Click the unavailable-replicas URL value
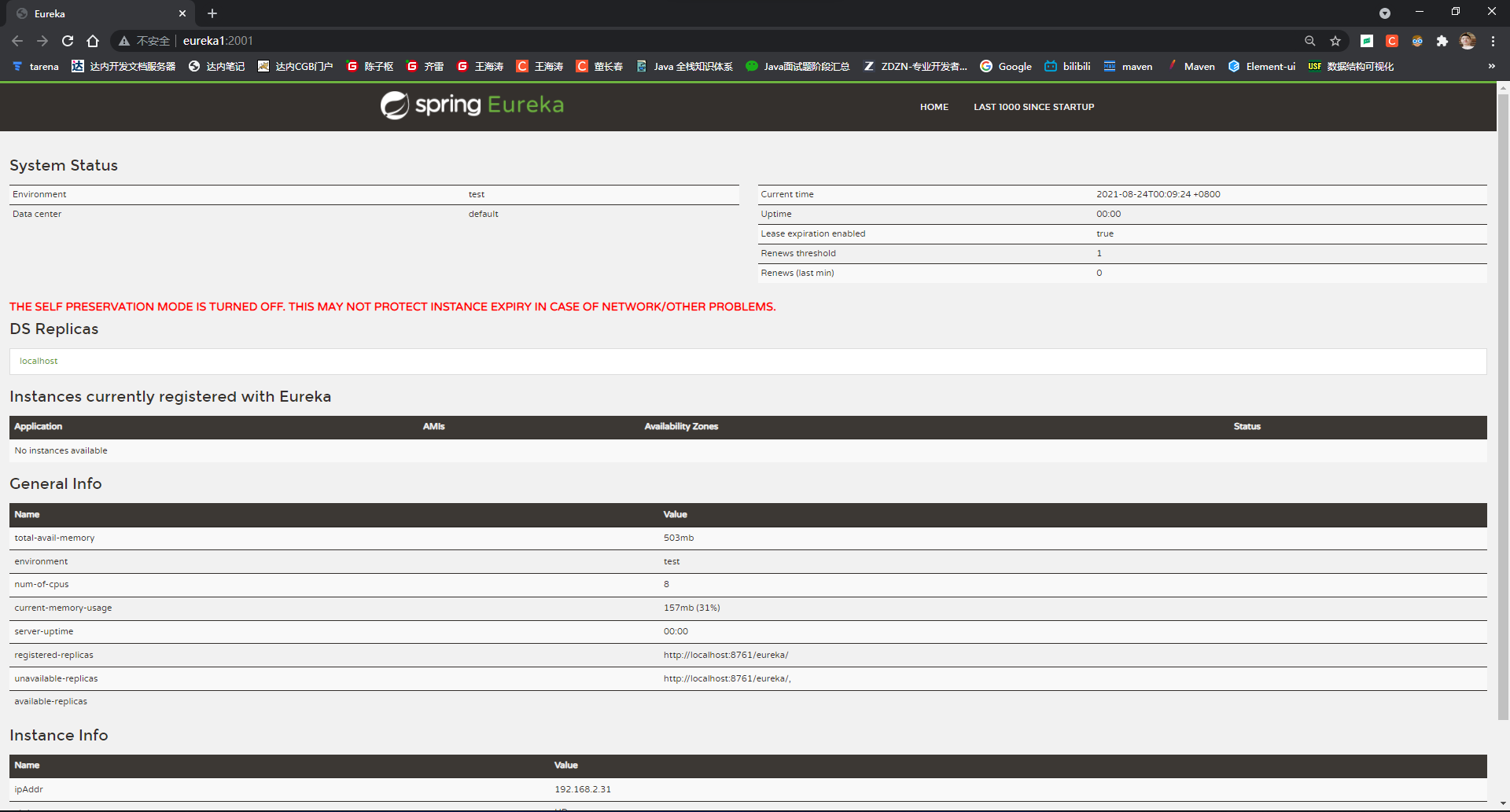The width and height of the screenshot is (1510, 812). click(x=727, y=678)
